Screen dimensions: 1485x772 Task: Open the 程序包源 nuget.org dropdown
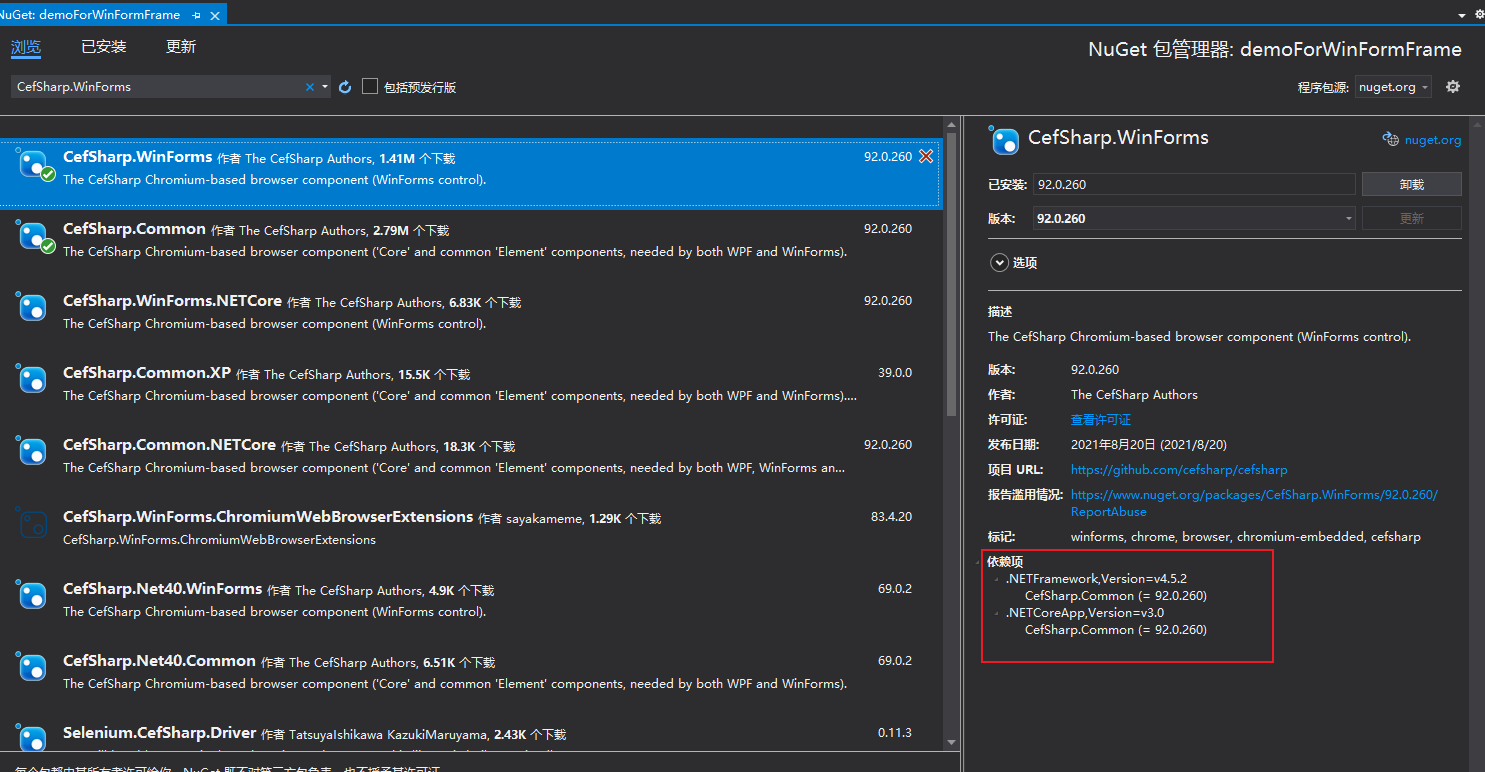point(1394,87)
